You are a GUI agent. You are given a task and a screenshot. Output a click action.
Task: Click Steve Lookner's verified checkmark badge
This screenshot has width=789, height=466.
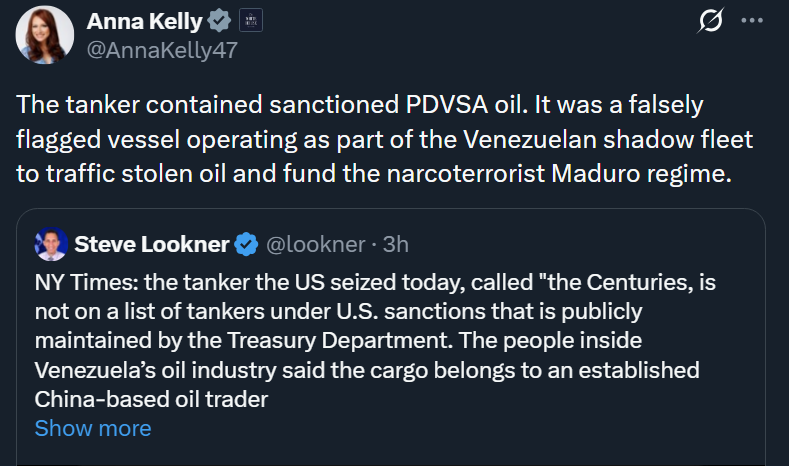pyautogui.click(x=247, y=244)
